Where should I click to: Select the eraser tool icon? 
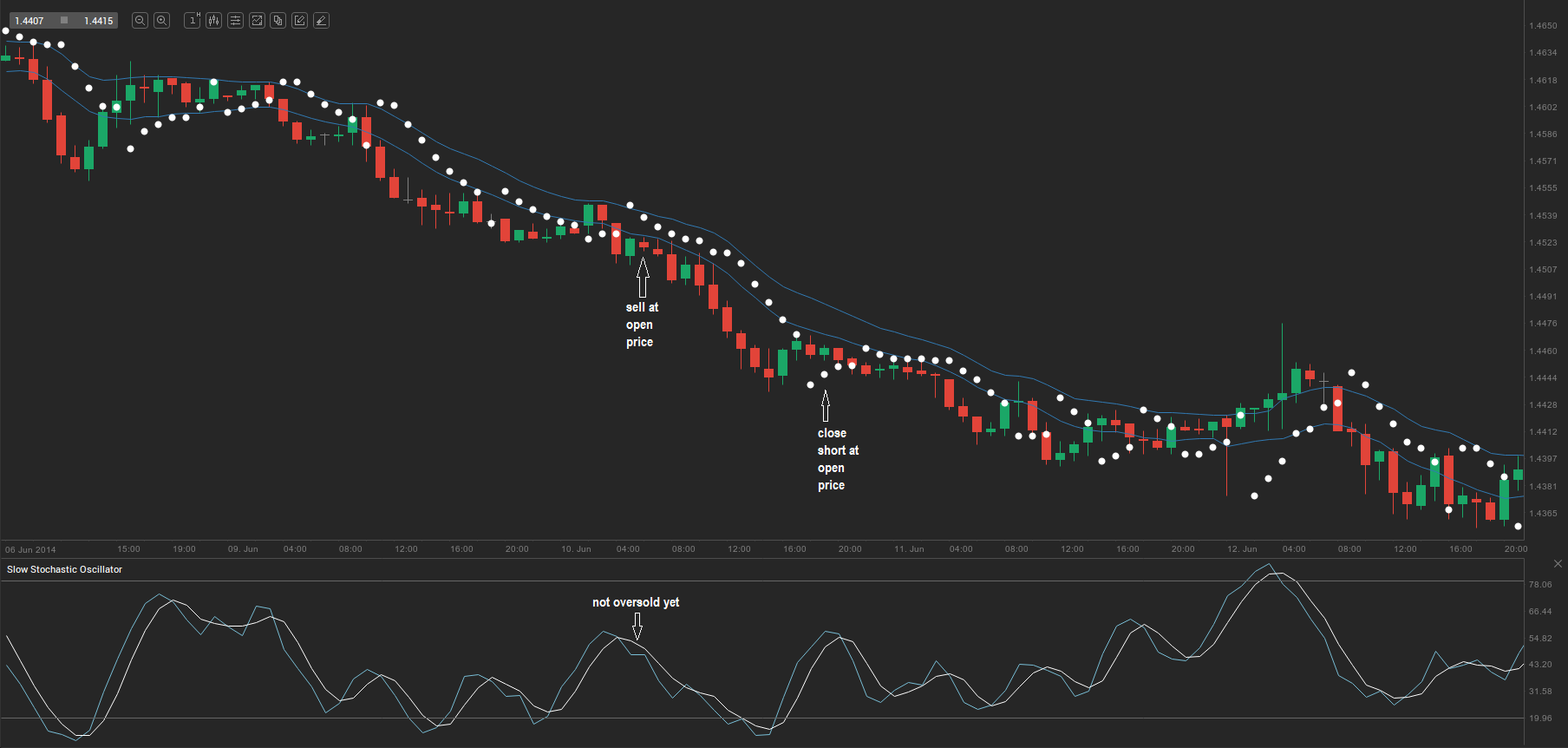pyautogui.click(x=321, y=21)
